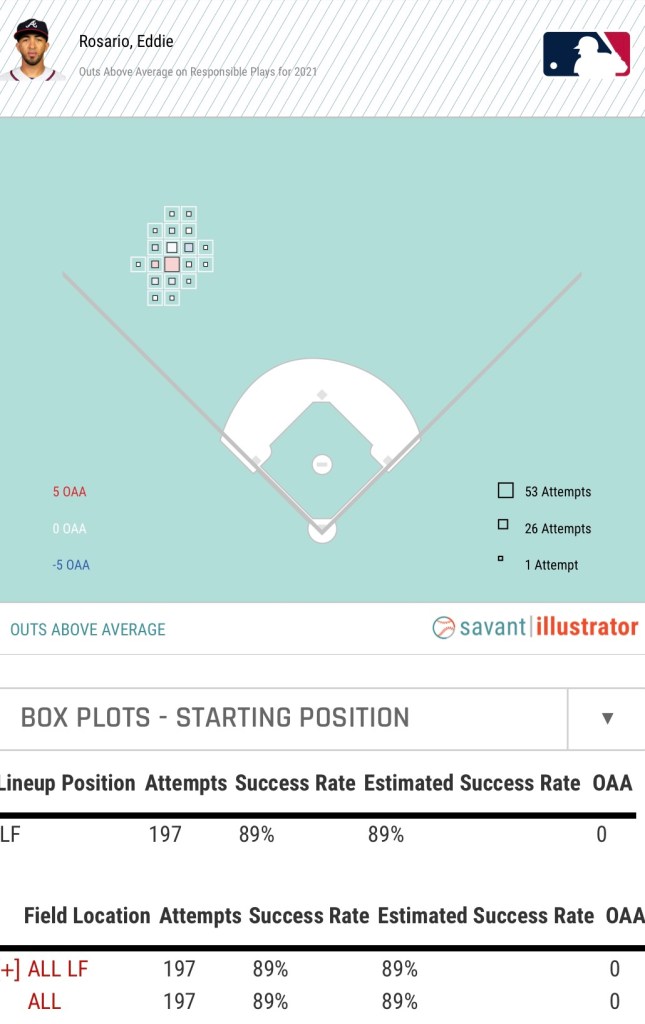This screenshot has height=1024, width=645.
Task: Select the LF row in the Lineup Position table
Action: (x=10, y=834)
